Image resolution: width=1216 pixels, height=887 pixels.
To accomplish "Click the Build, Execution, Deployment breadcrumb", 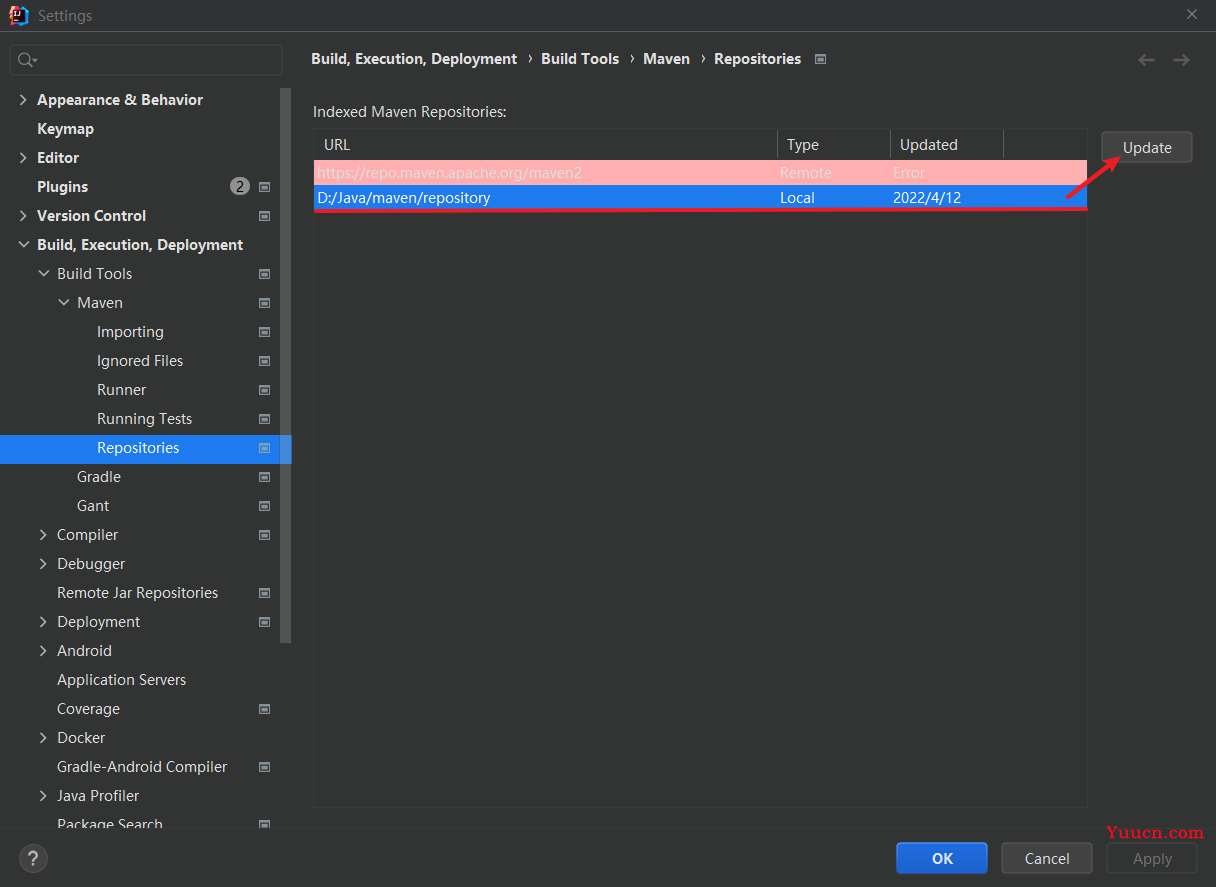I will click(414, 59).
